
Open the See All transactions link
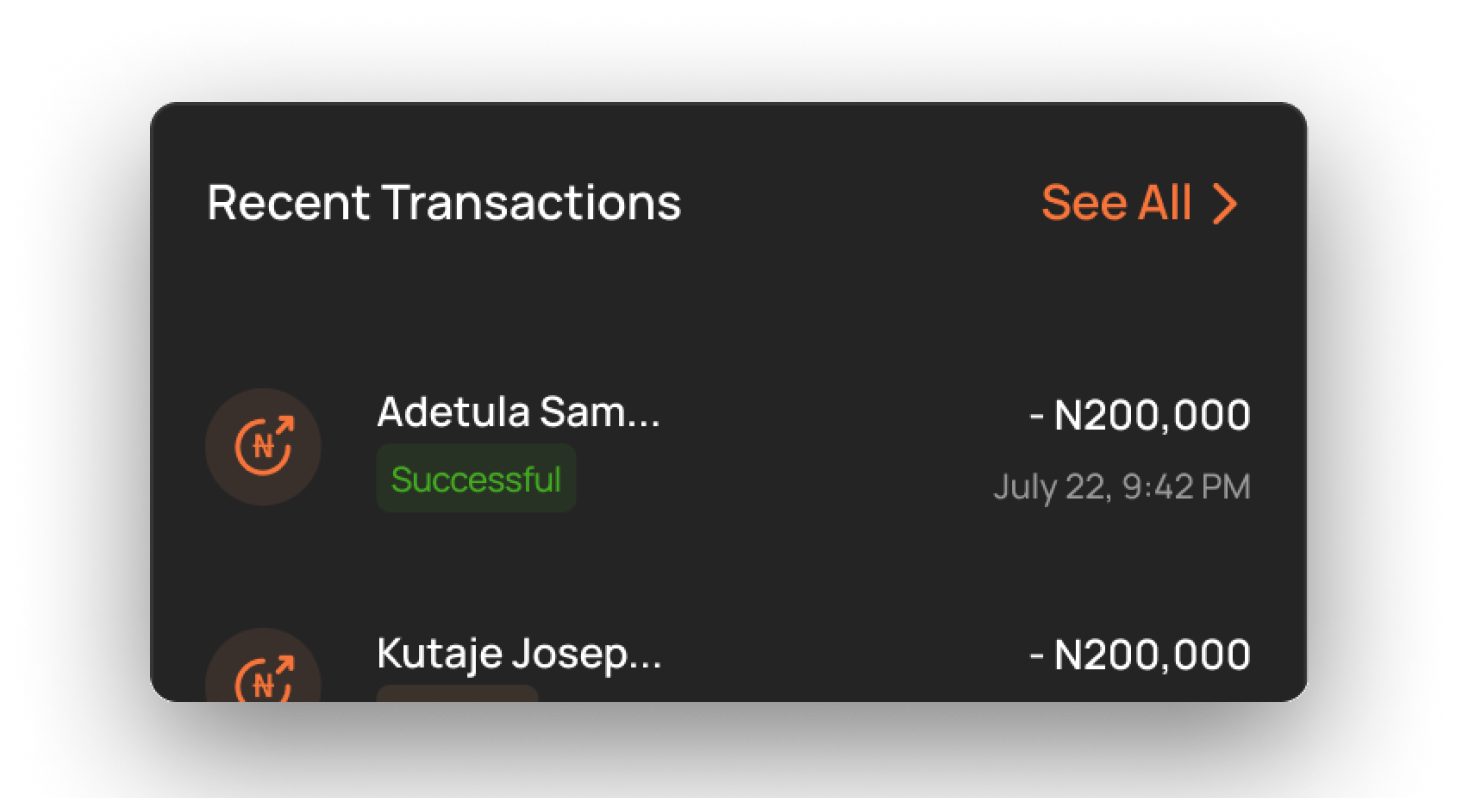1116,203
